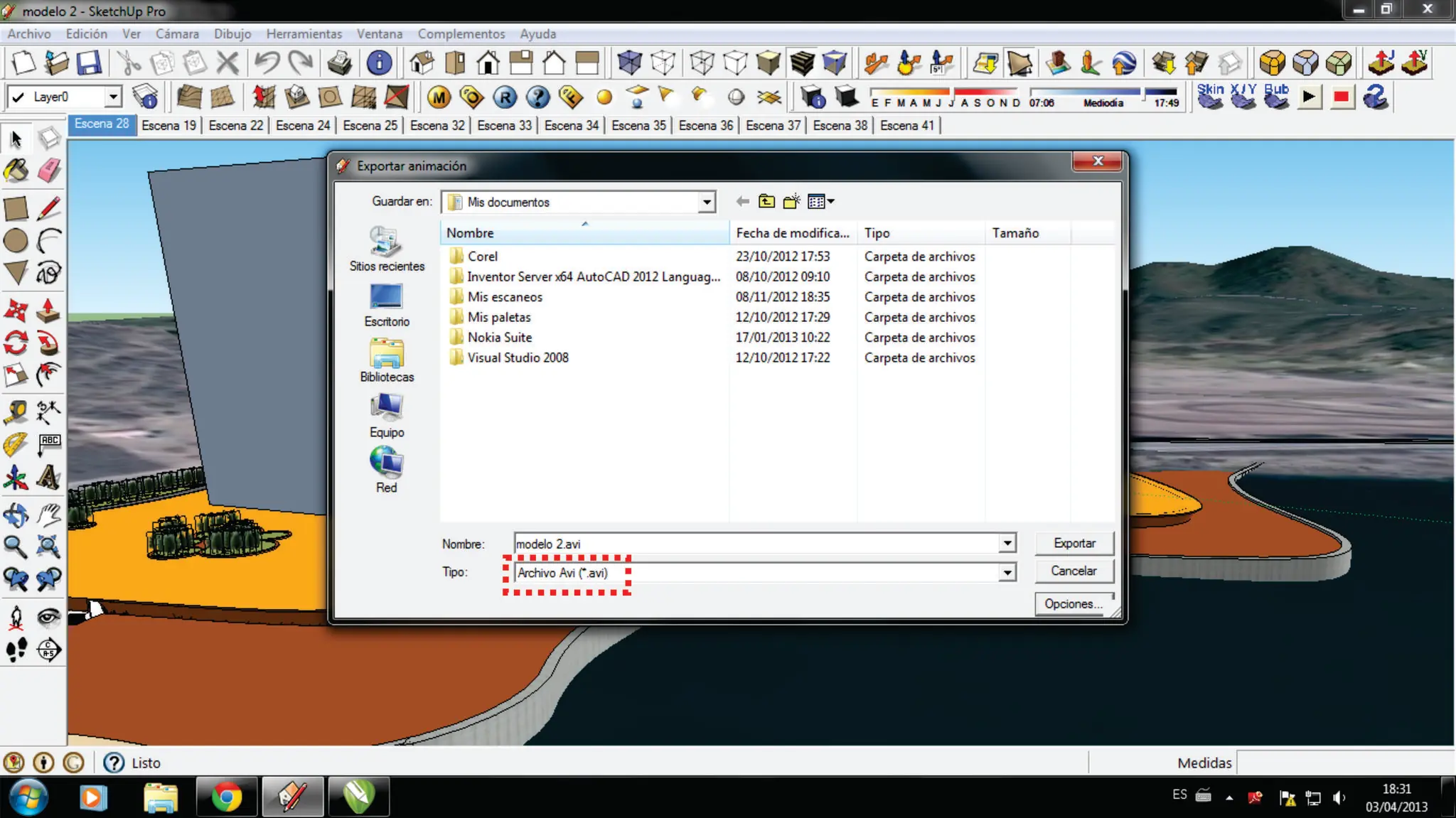
Task: Click the Exportar button
Action: click(1074, 543)
